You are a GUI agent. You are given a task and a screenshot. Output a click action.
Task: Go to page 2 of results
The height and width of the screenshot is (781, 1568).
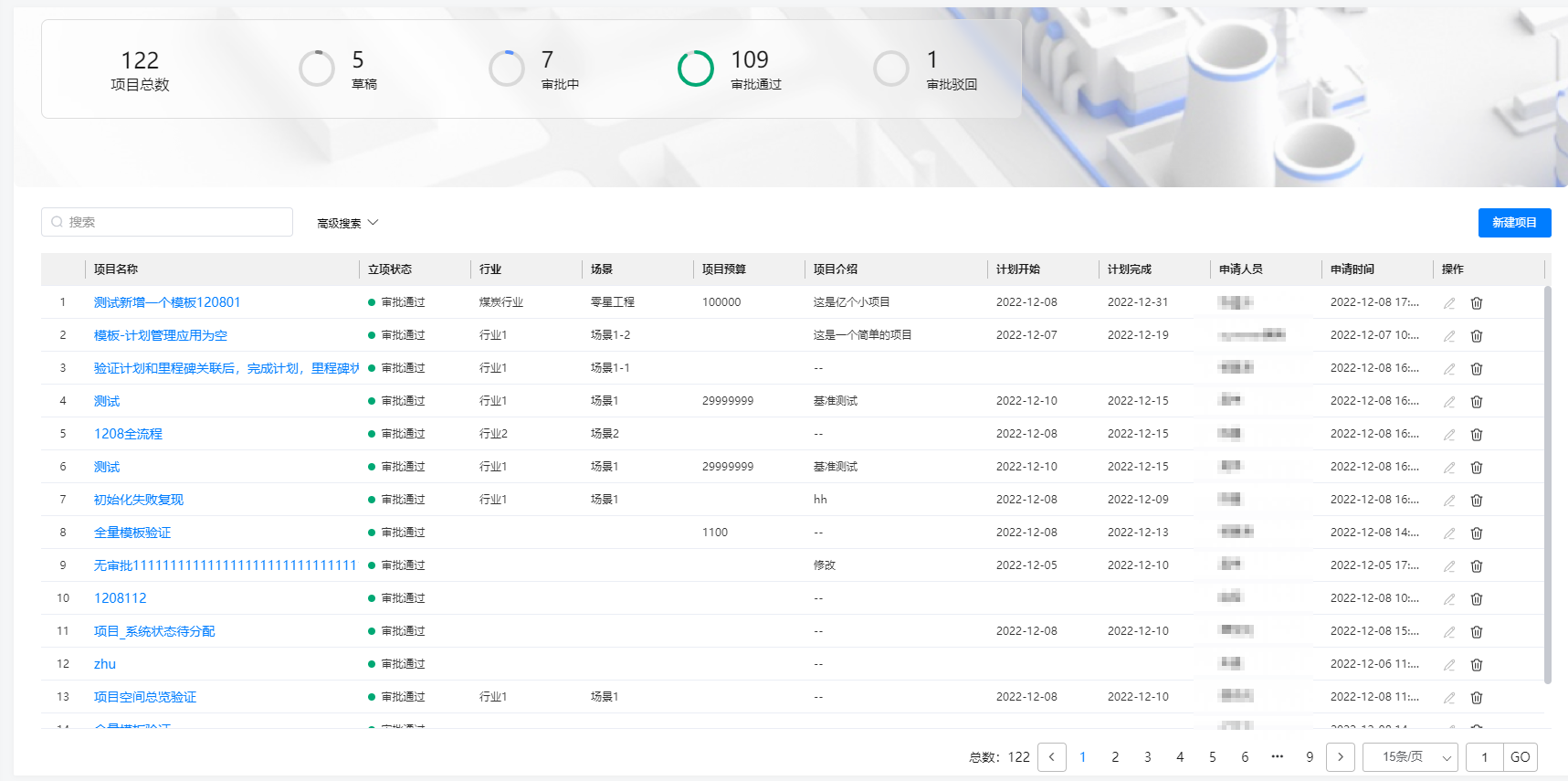[x=1115, y=757]
